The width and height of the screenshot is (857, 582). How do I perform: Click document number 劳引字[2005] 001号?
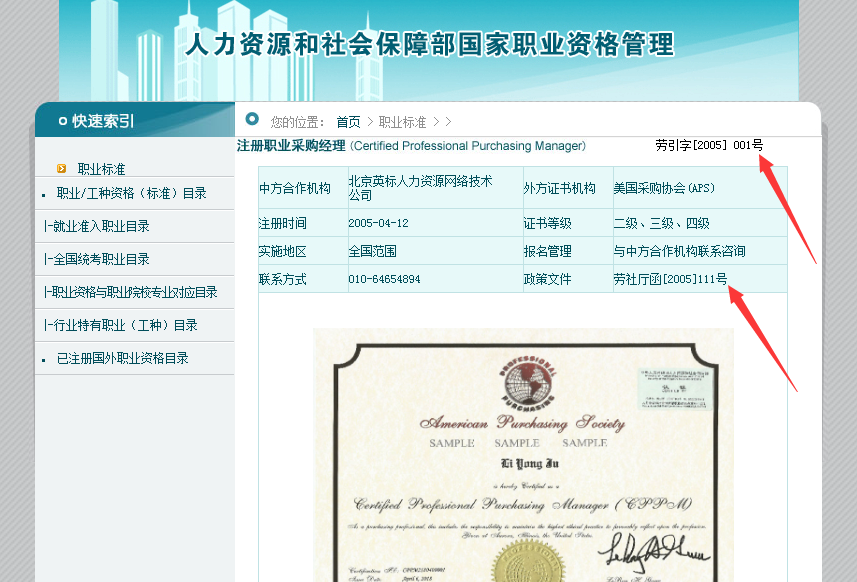click(708, 146)
